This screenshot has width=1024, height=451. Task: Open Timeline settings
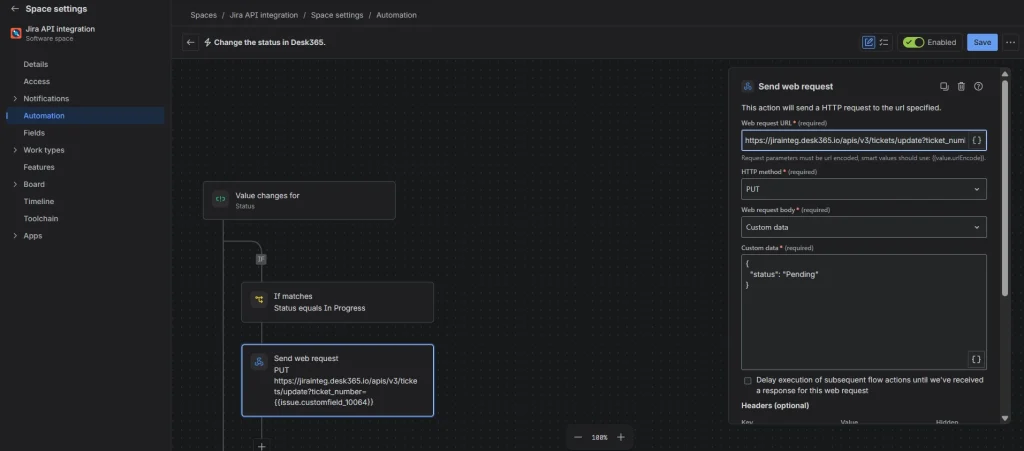click(x=39, y=202)
